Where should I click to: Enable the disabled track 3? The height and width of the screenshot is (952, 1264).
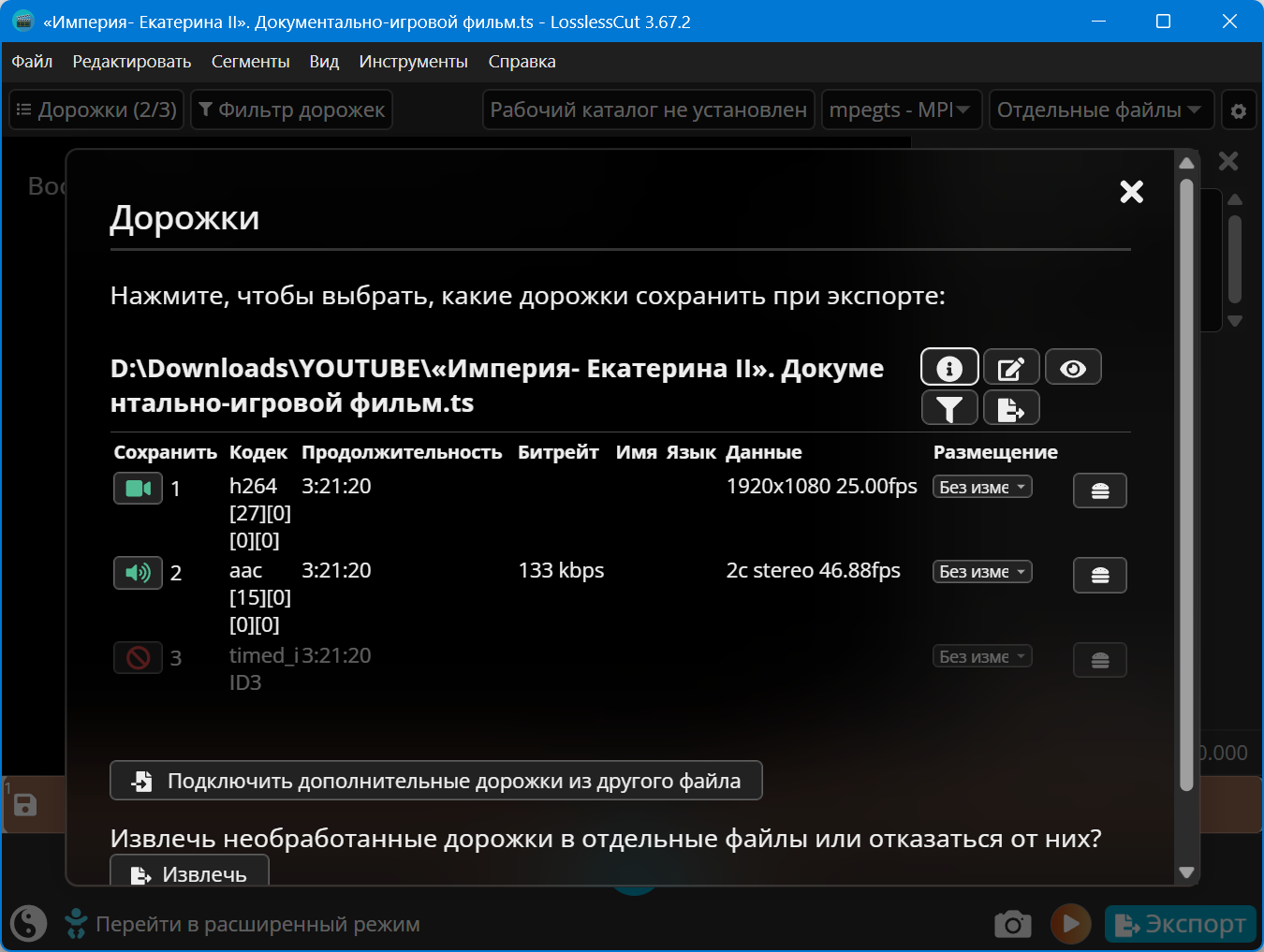pyautogui.click(x=138, y=658)
